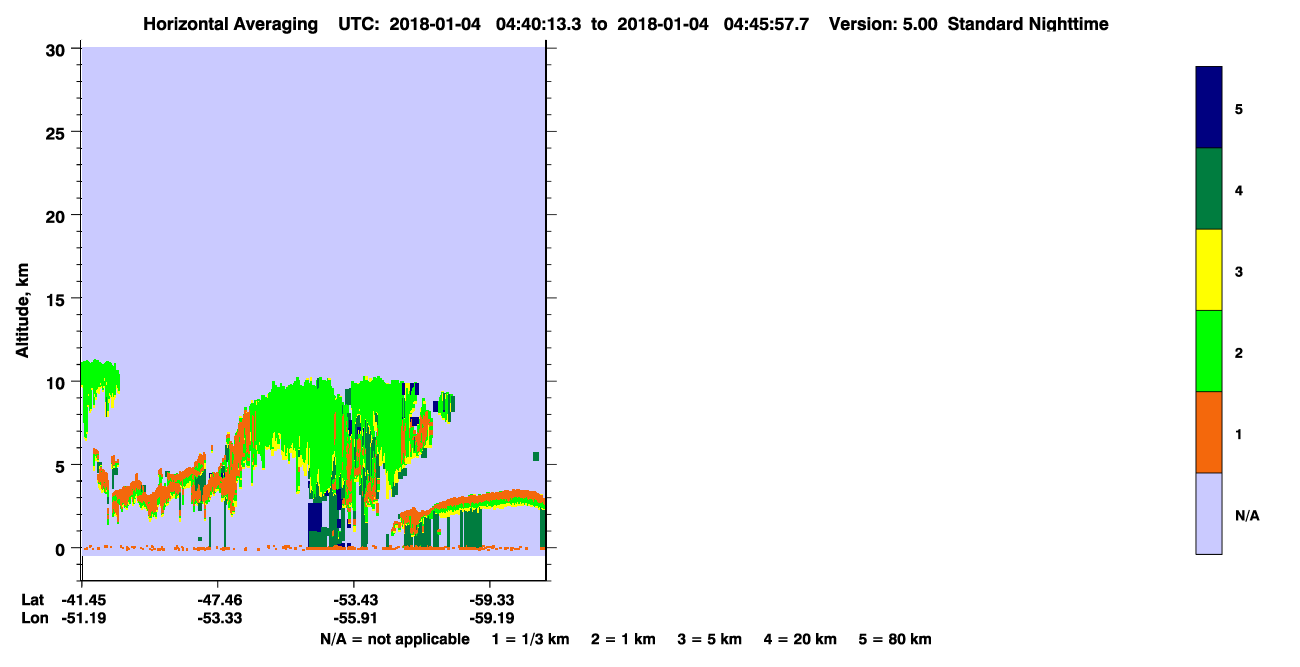Click the y-axis tick label 20
Viewport: 1300px width, 667px height.
coord(57,215)
